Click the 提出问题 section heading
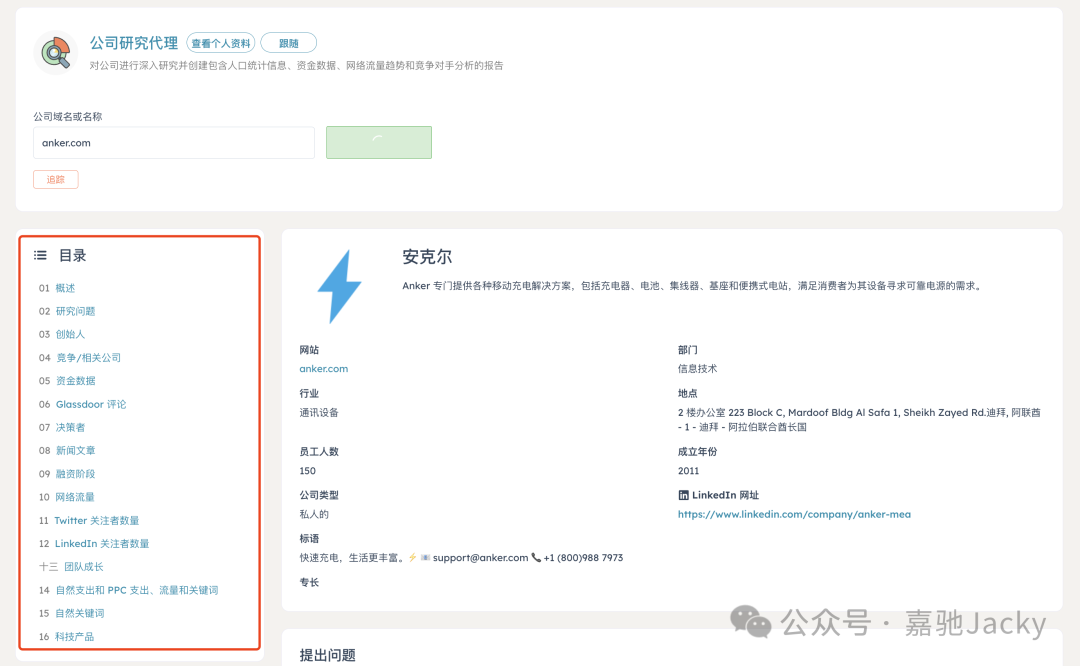The image size is (1080, 666). point(327,655)
